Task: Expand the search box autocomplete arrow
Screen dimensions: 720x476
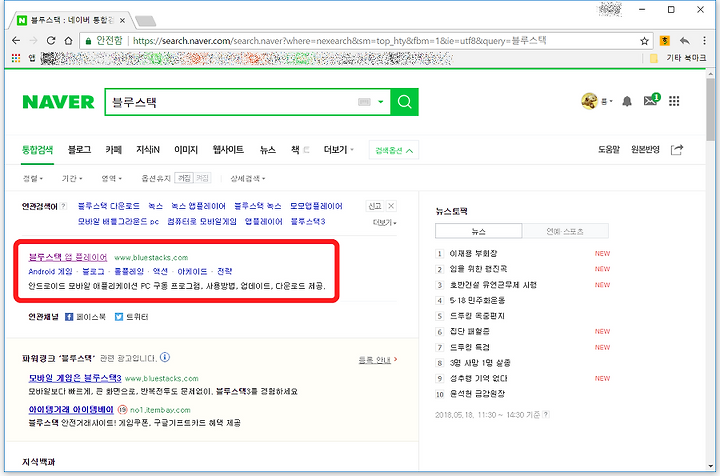Action: [381, 102]
